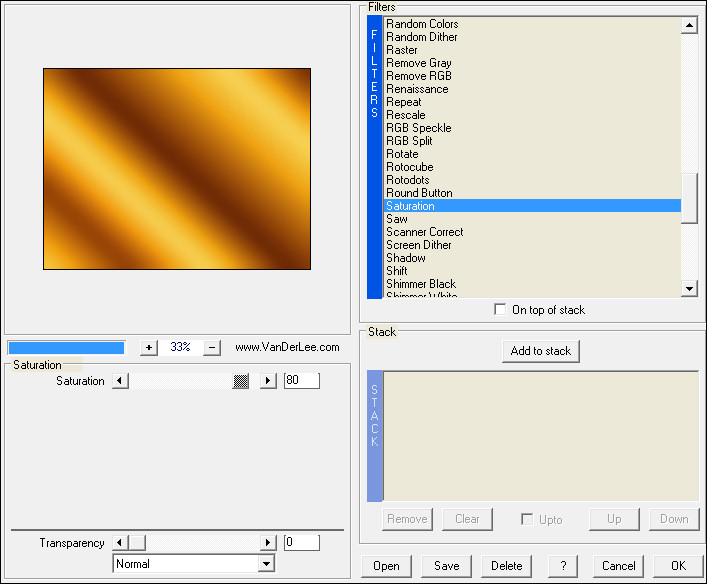The height and width of the screenshot is (584, 707).
Task: Click the Transparency slider thumb
Action: [x=137, y=543]
